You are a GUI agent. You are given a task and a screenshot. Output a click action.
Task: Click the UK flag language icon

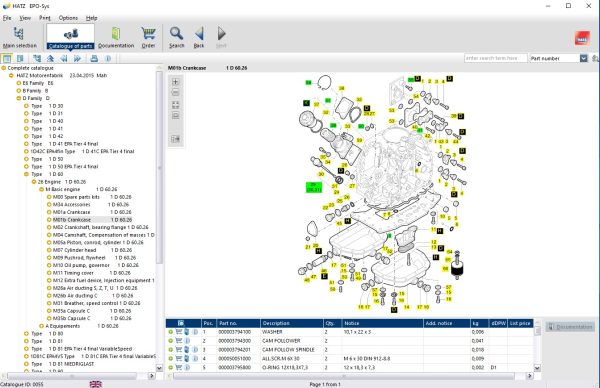[x=96, y=384]
